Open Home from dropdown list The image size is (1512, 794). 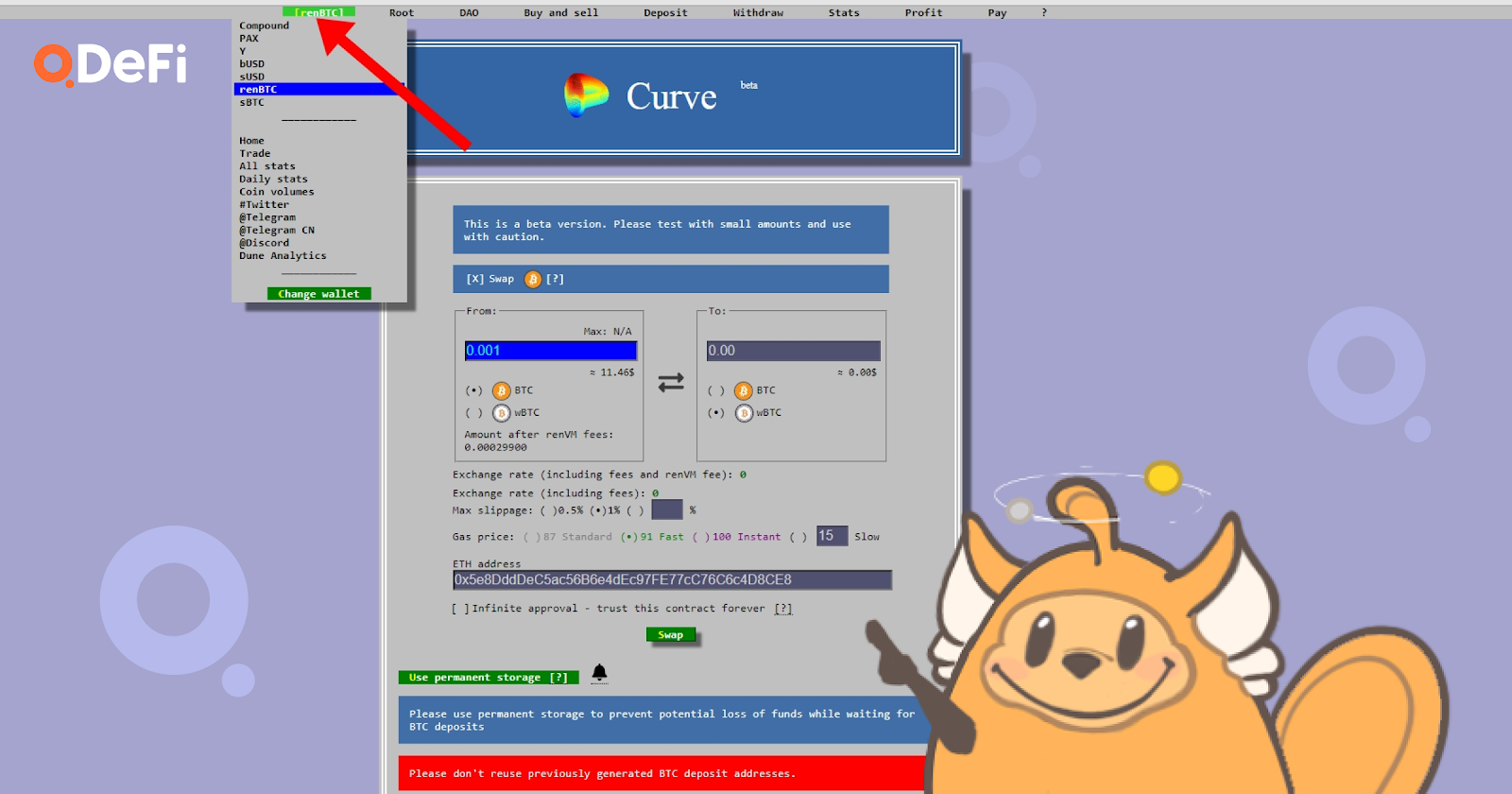click(251, 141)
